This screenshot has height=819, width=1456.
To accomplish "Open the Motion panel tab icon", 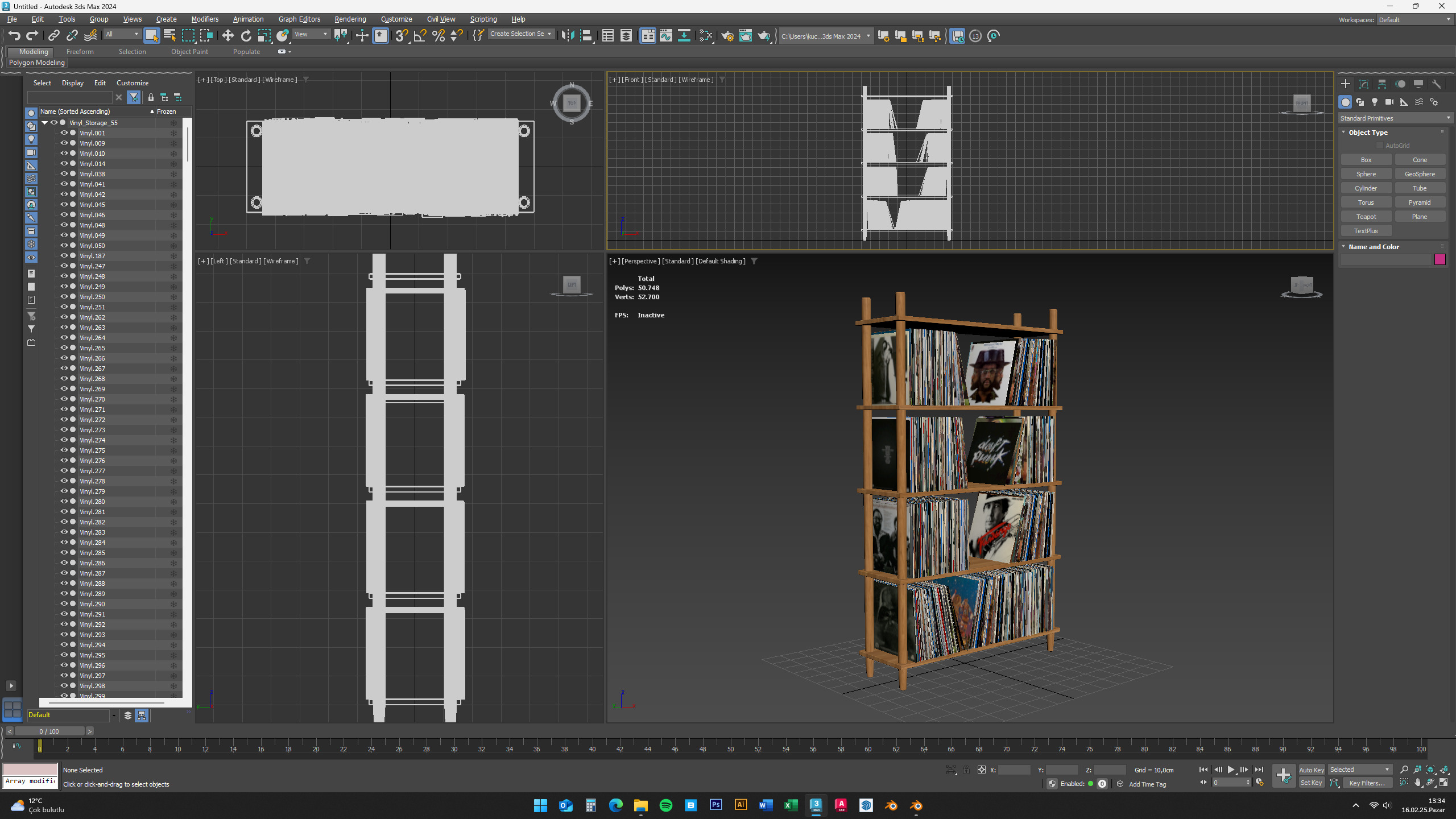I will click(1400, 84).
